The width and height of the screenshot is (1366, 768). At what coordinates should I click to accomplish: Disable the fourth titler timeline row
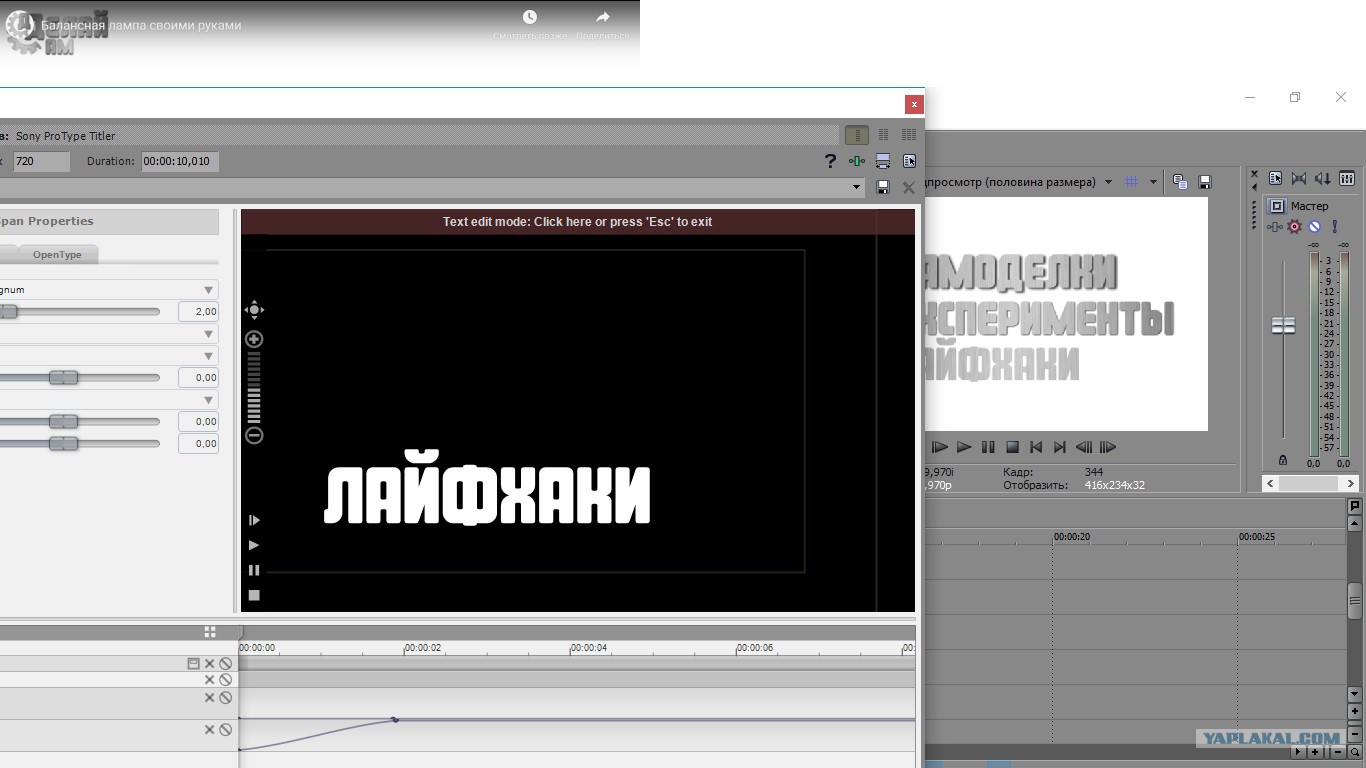coord(226,730)
